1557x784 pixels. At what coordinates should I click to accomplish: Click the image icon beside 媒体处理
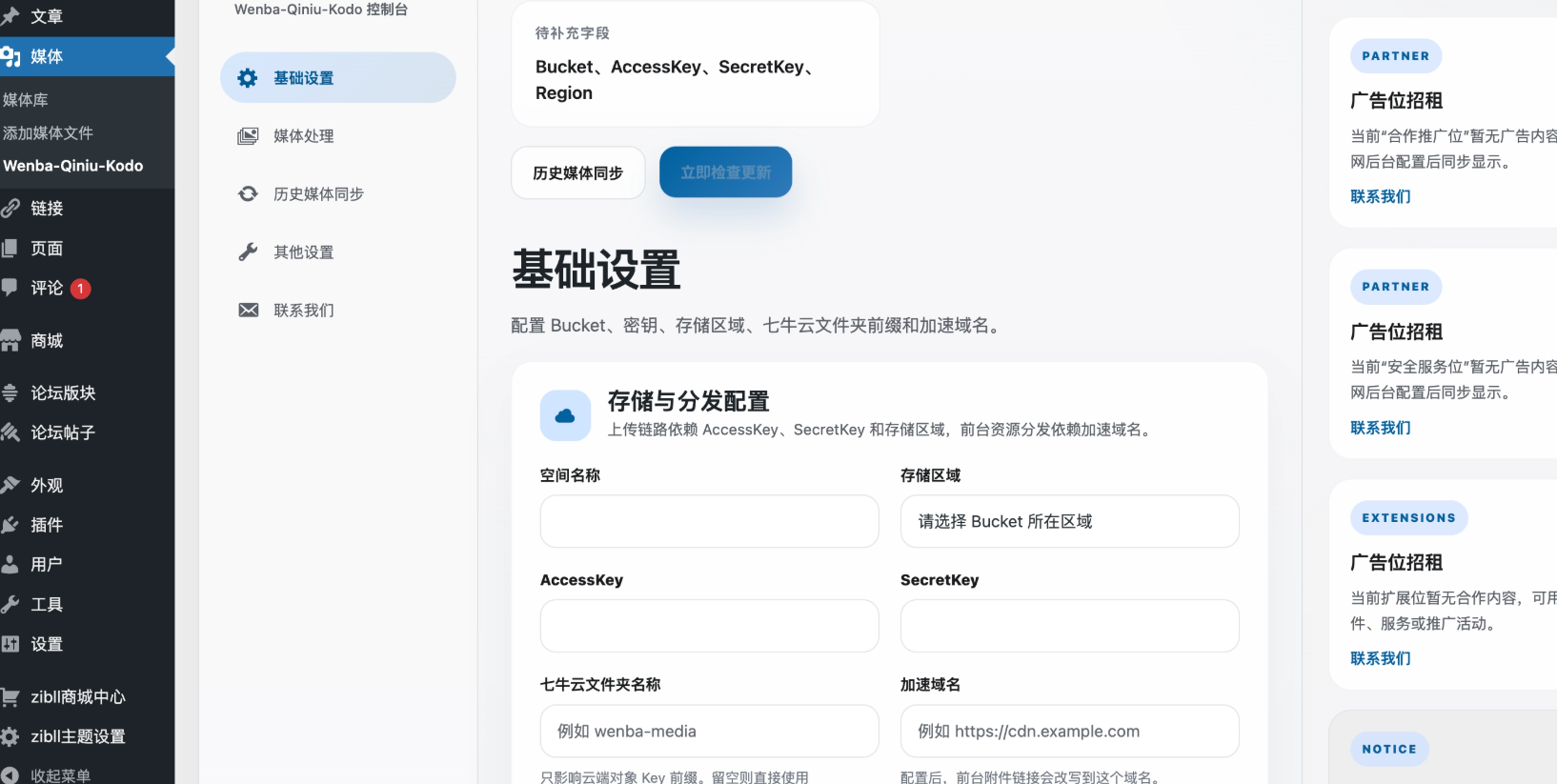[x=248, y=136]
